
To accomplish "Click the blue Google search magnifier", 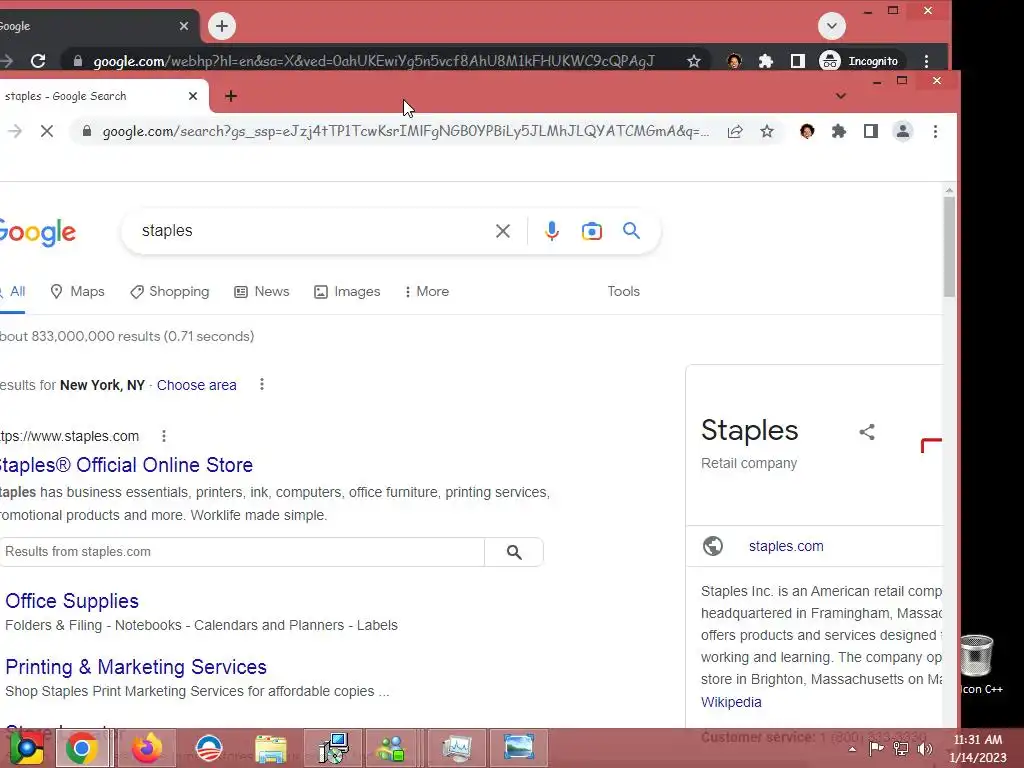I will pyautogui.click(x=631, y=231).
